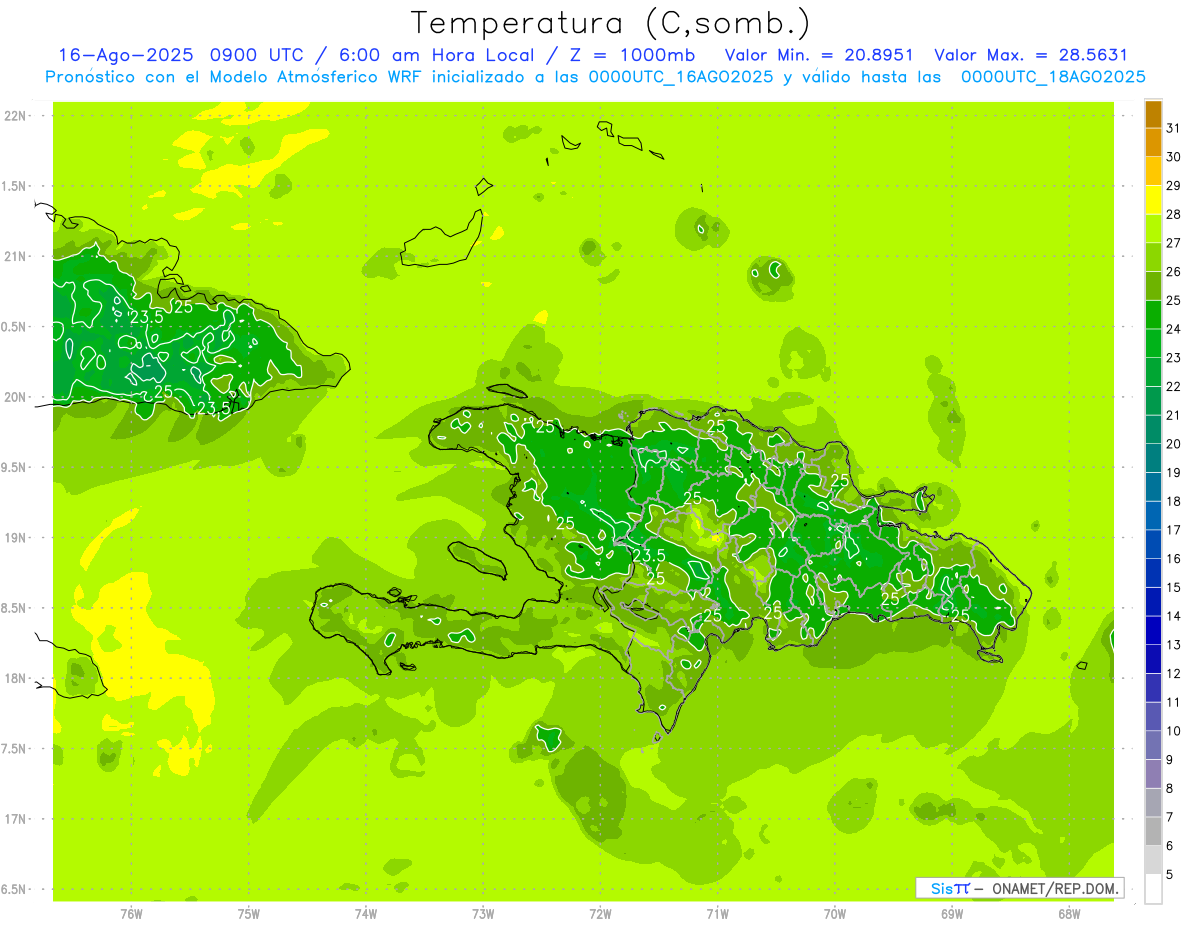This screenshot has width=1200, height=927.
Task: Pick the gray legend band between 6 and 7
Action: (x=1153, y=831)
